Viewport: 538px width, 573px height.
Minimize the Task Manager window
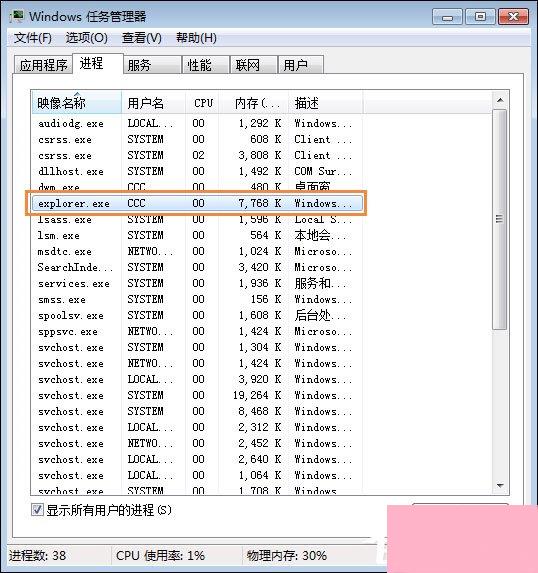coord(447,17)
